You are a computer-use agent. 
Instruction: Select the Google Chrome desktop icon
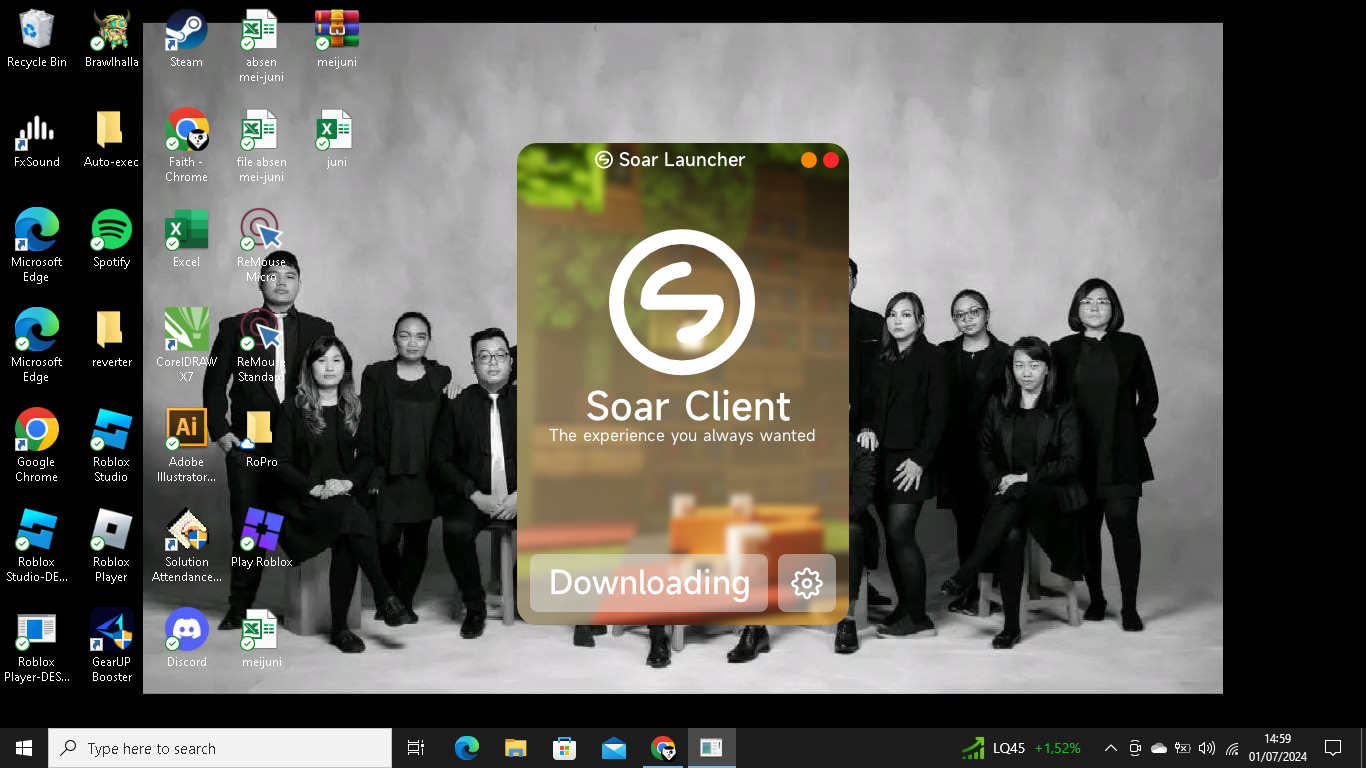pyautogui.click(x=37, y=447)
